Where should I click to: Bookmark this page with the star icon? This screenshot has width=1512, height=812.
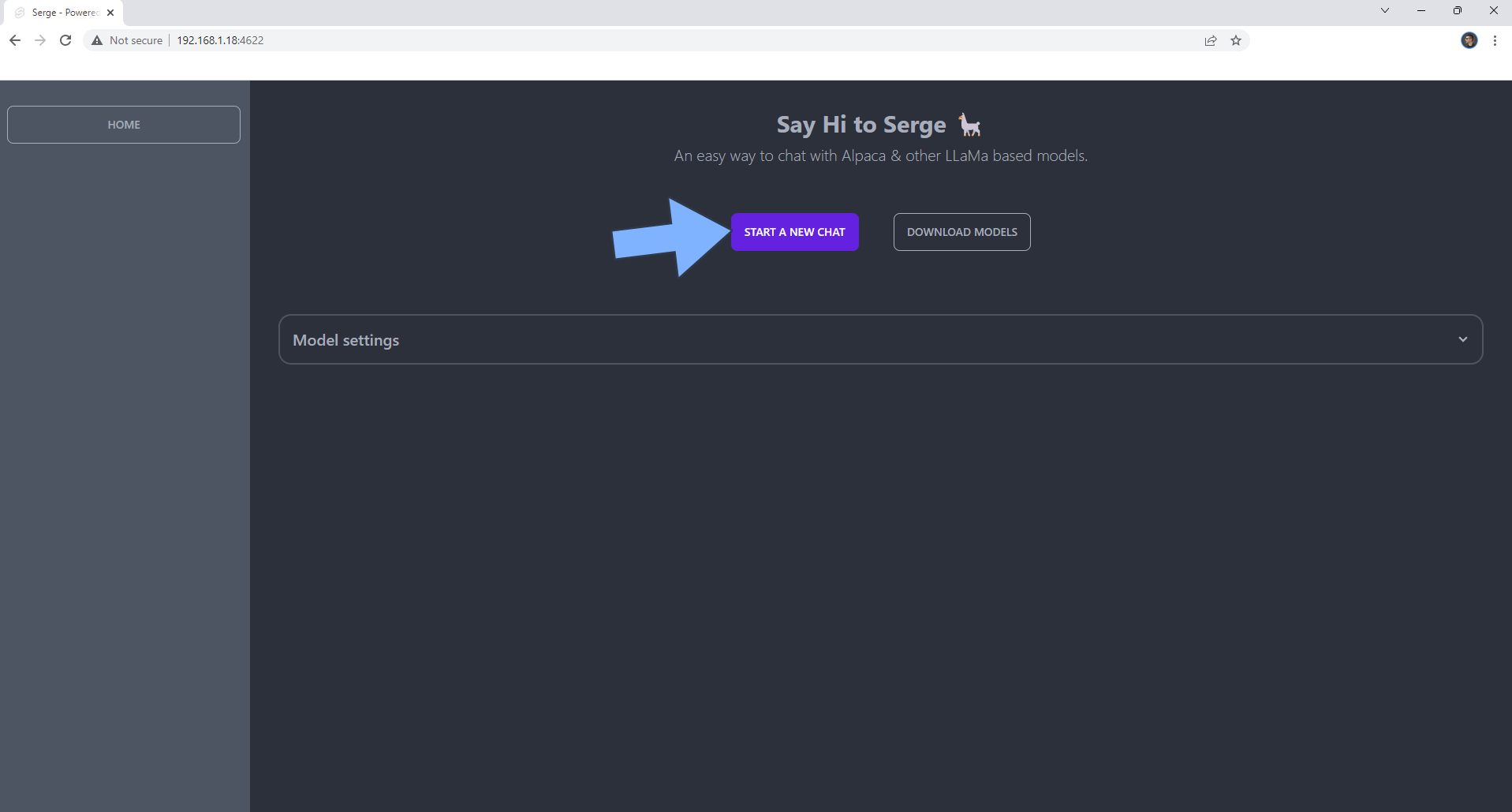1236,40
